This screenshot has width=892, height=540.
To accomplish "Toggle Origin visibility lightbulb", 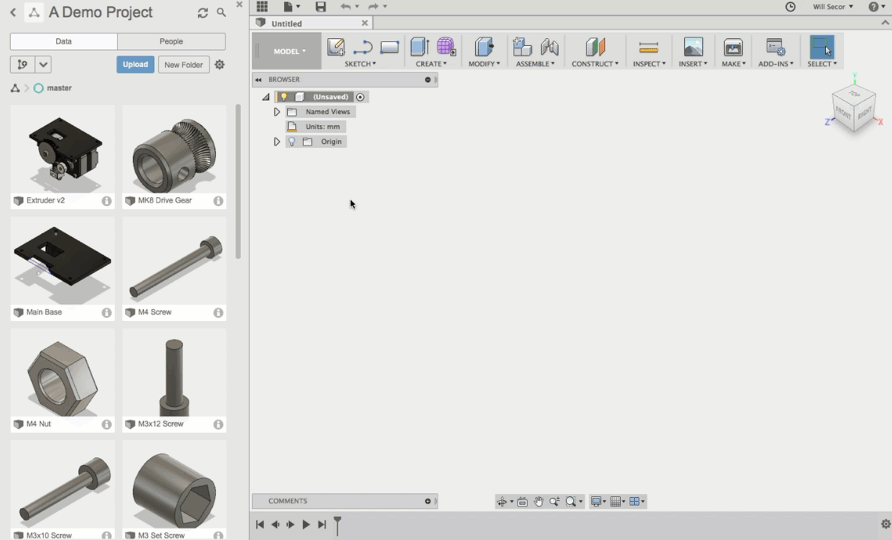I will point(292,142).
